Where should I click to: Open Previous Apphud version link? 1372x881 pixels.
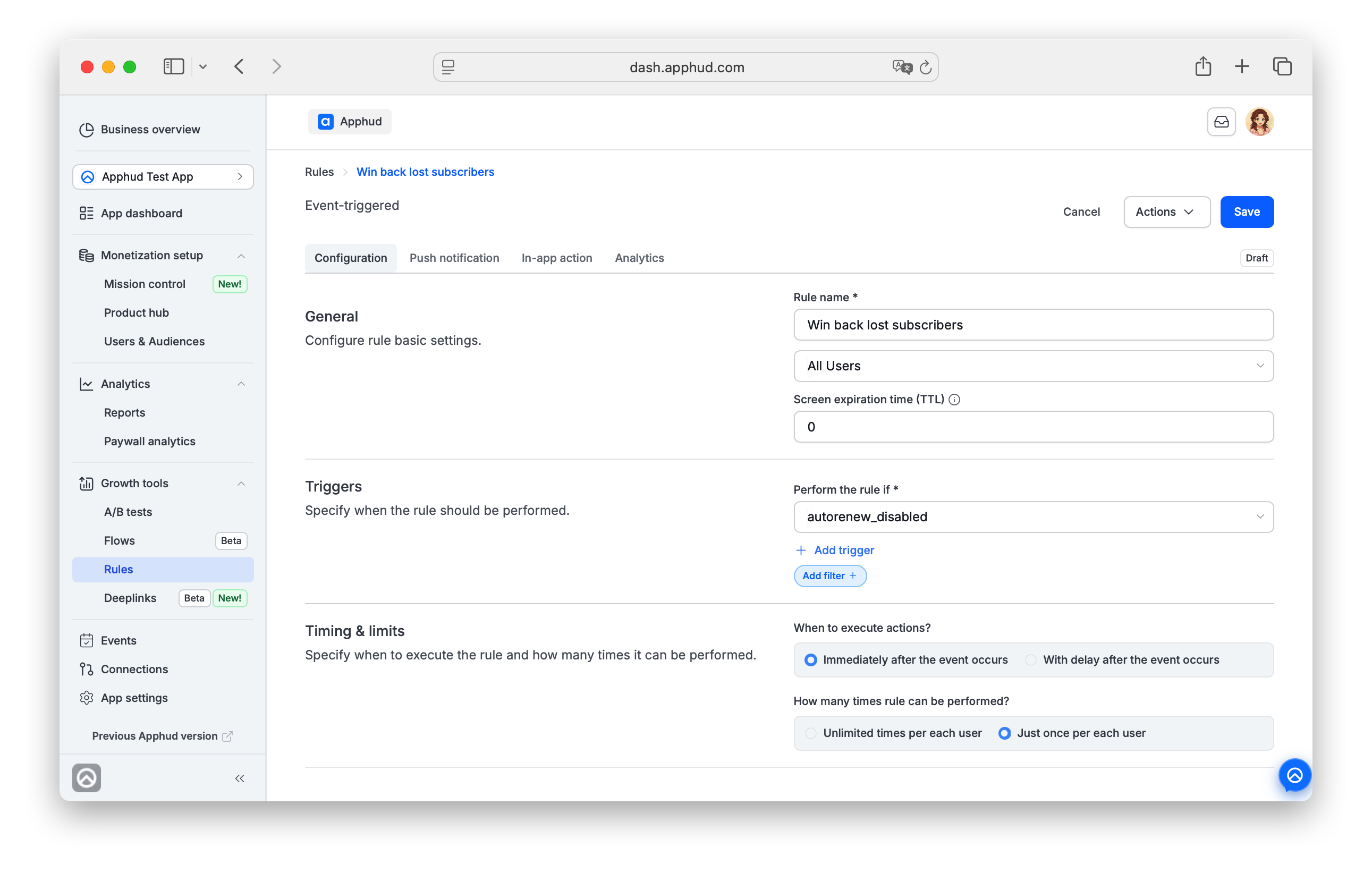coord(162,736)
